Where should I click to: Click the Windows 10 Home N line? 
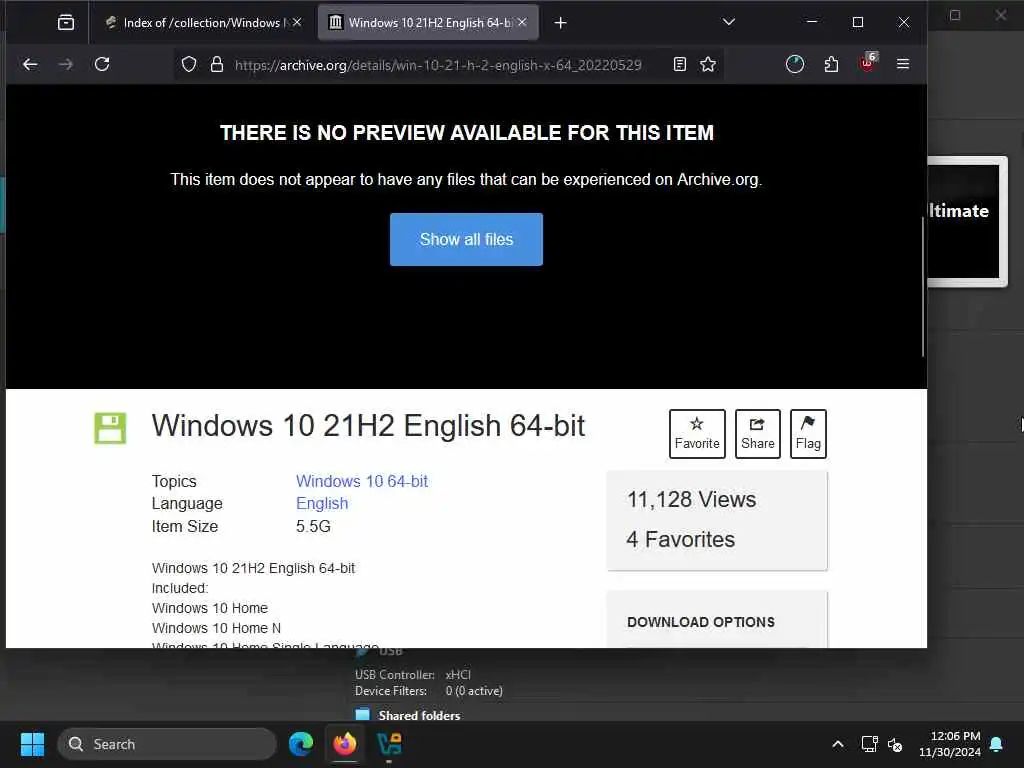[x=216, y=628]
